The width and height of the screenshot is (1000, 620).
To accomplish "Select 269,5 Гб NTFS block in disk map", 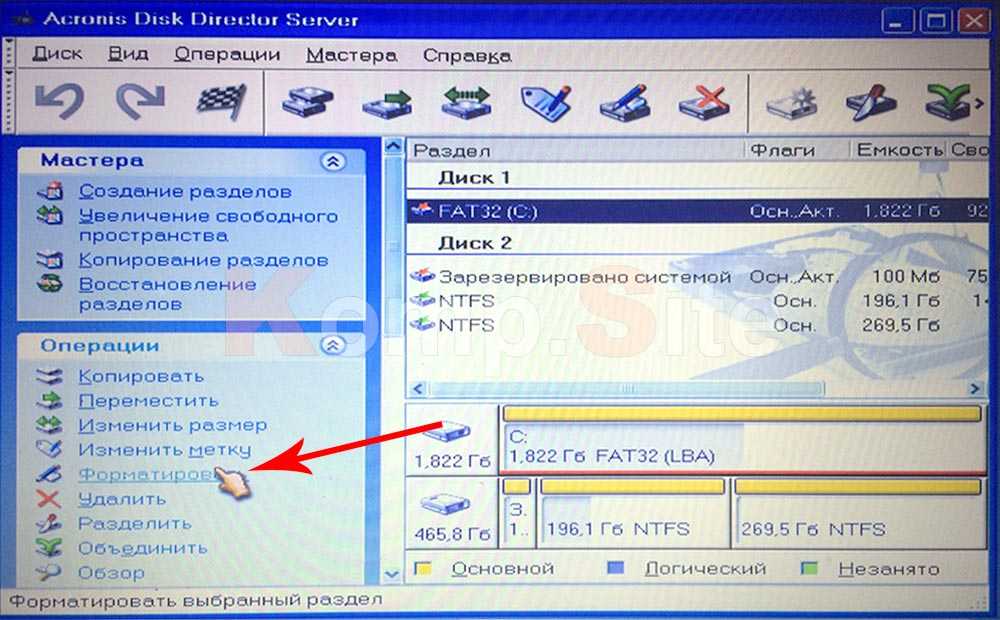I will coord(858,513).
